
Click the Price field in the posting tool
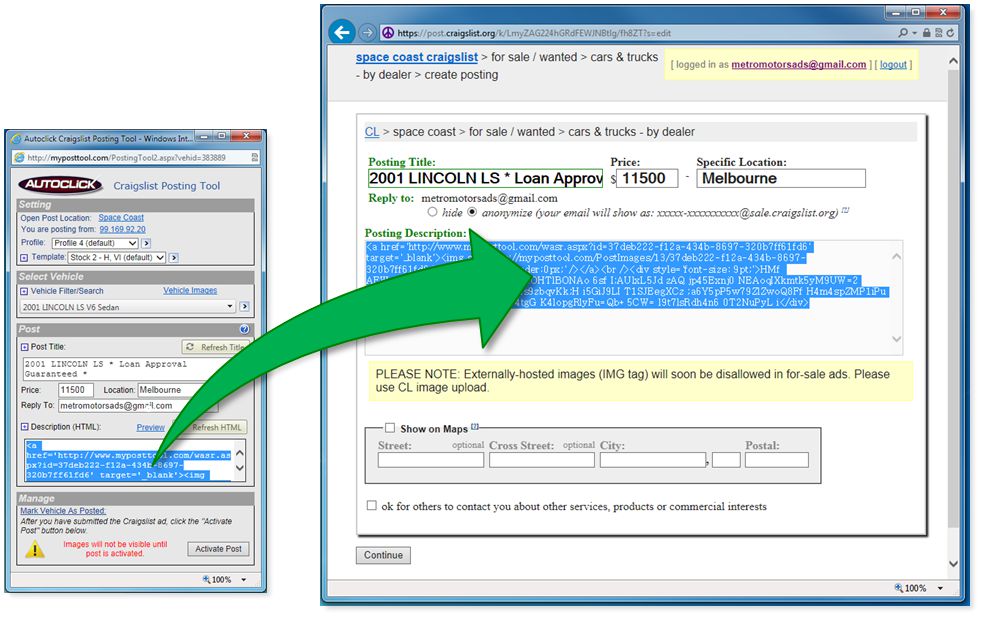(76, 390)
